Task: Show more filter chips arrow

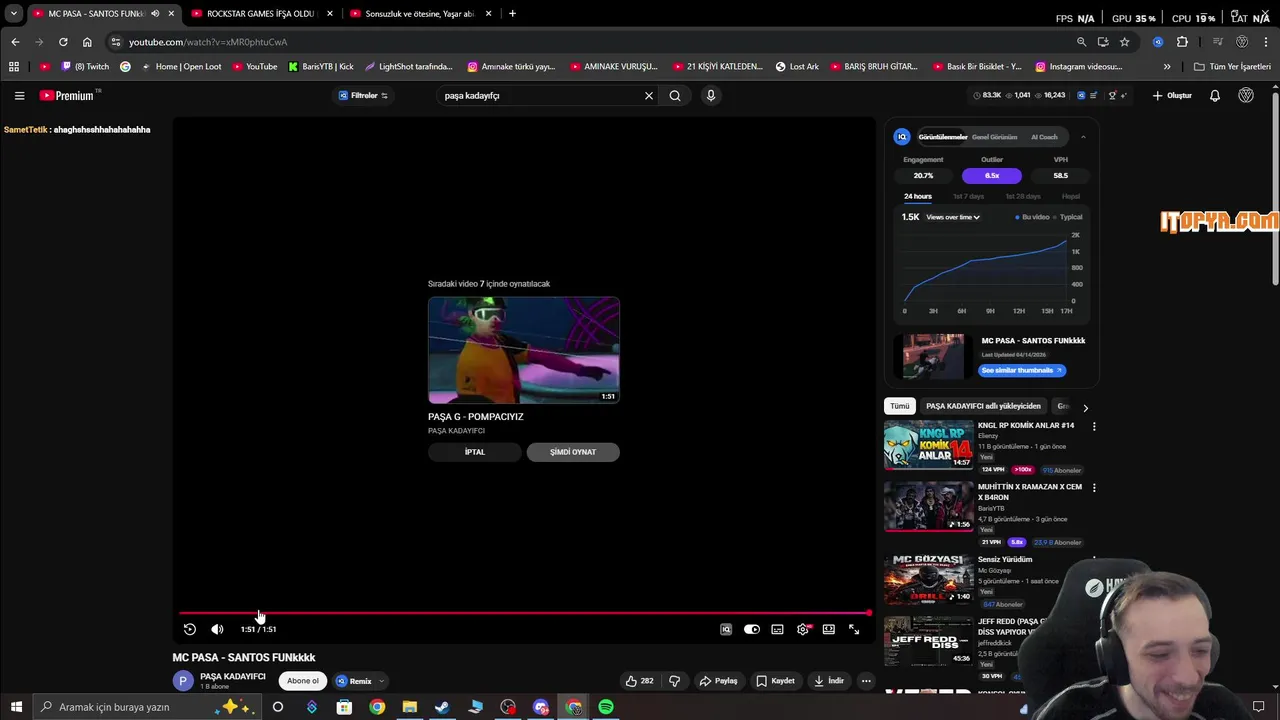Action: click(1085, 407)
